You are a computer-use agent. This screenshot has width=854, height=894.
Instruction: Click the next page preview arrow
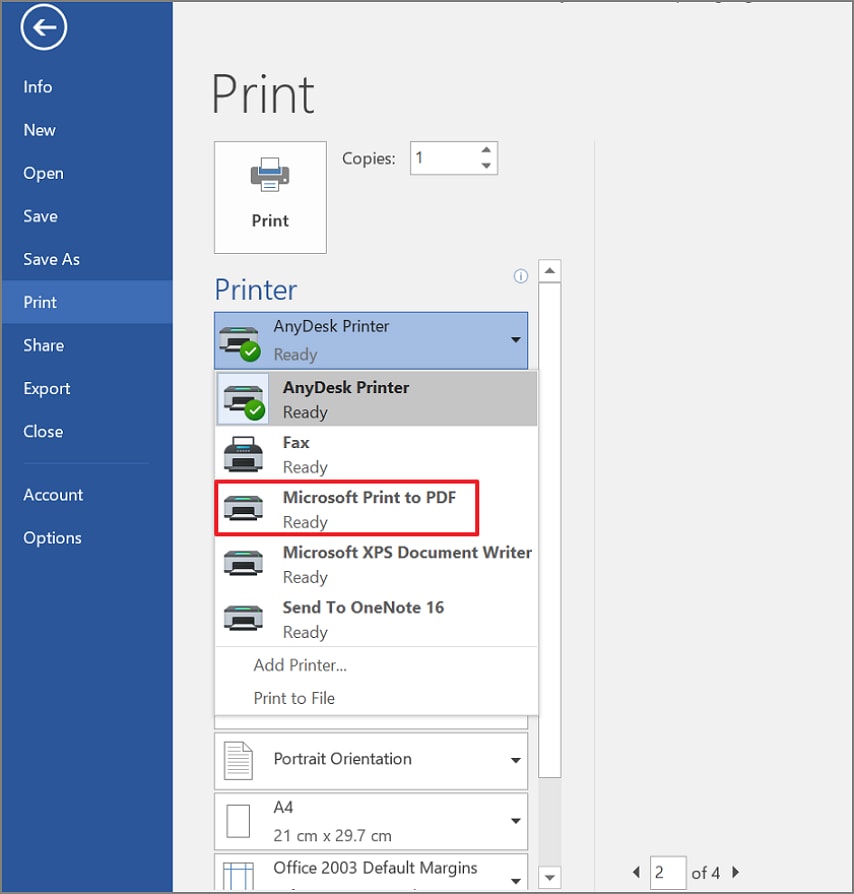pyautogui.click(x=735, y=871)
